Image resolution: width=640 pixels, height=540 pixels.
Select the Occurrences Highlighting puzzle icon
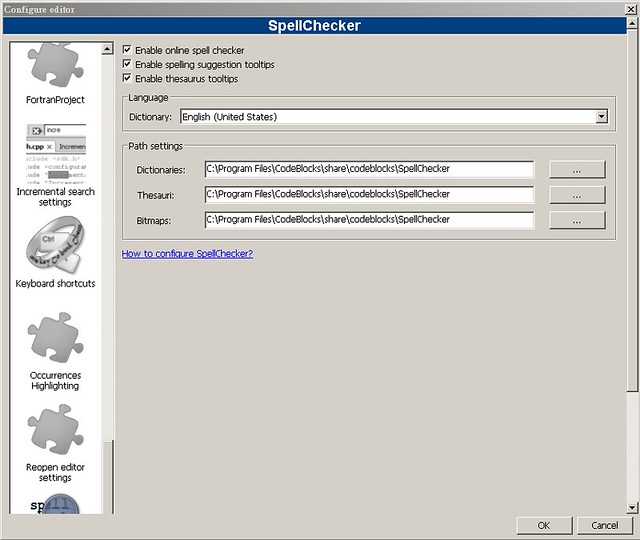click(x=56, y=338)
